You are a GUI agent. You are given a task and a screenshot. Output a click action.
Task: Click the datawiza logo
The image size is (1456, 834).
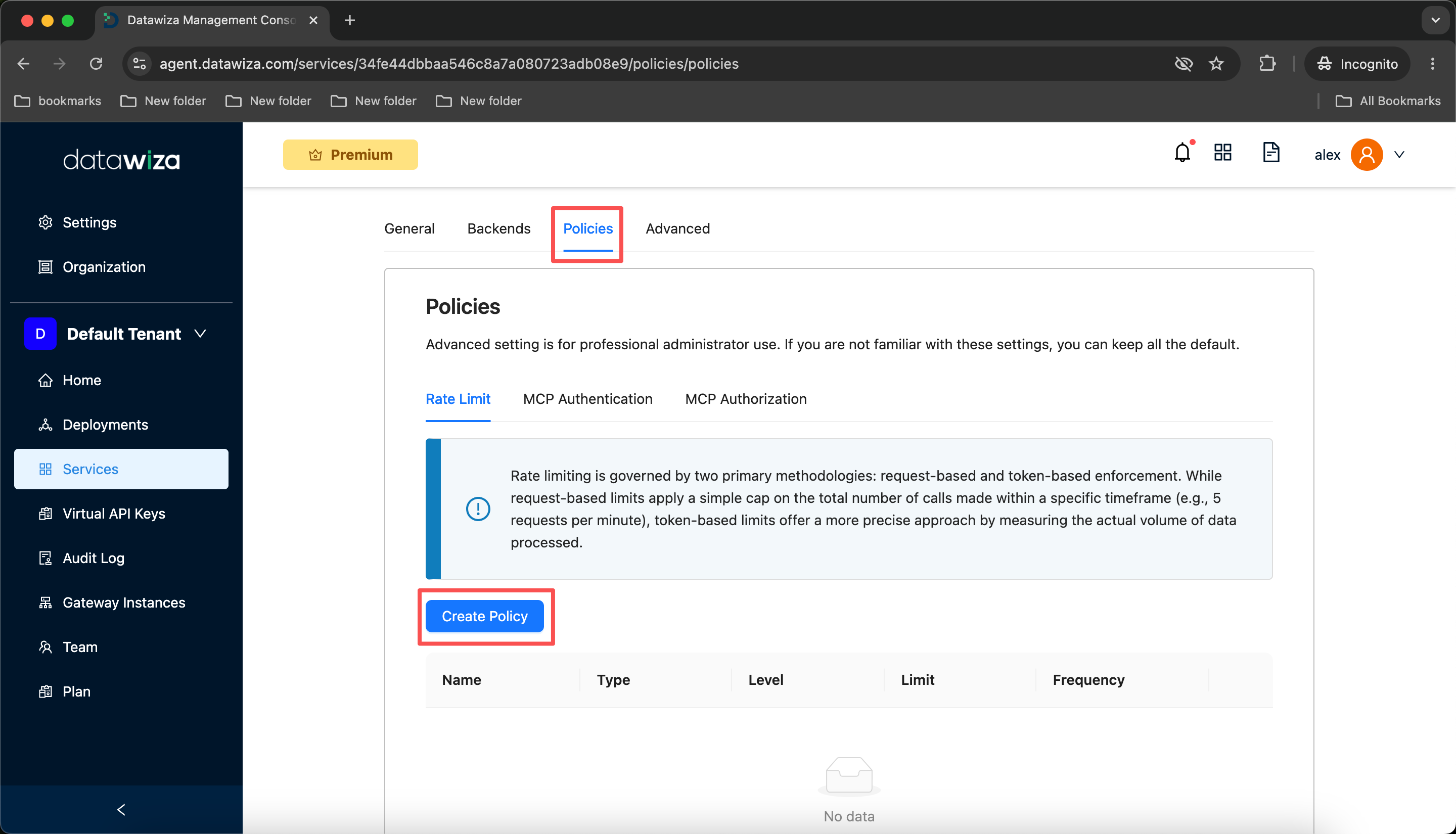coord(121,159)
